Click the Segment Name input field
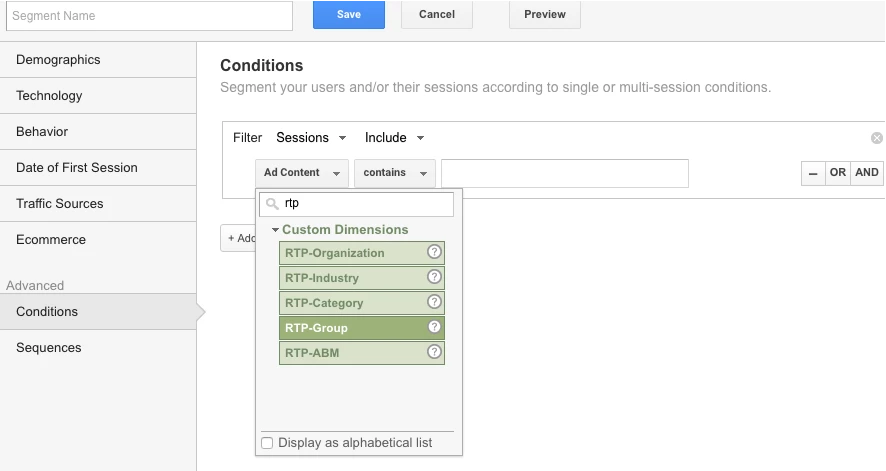This screenshot has height=471, width=886. (x=150, y=16)
